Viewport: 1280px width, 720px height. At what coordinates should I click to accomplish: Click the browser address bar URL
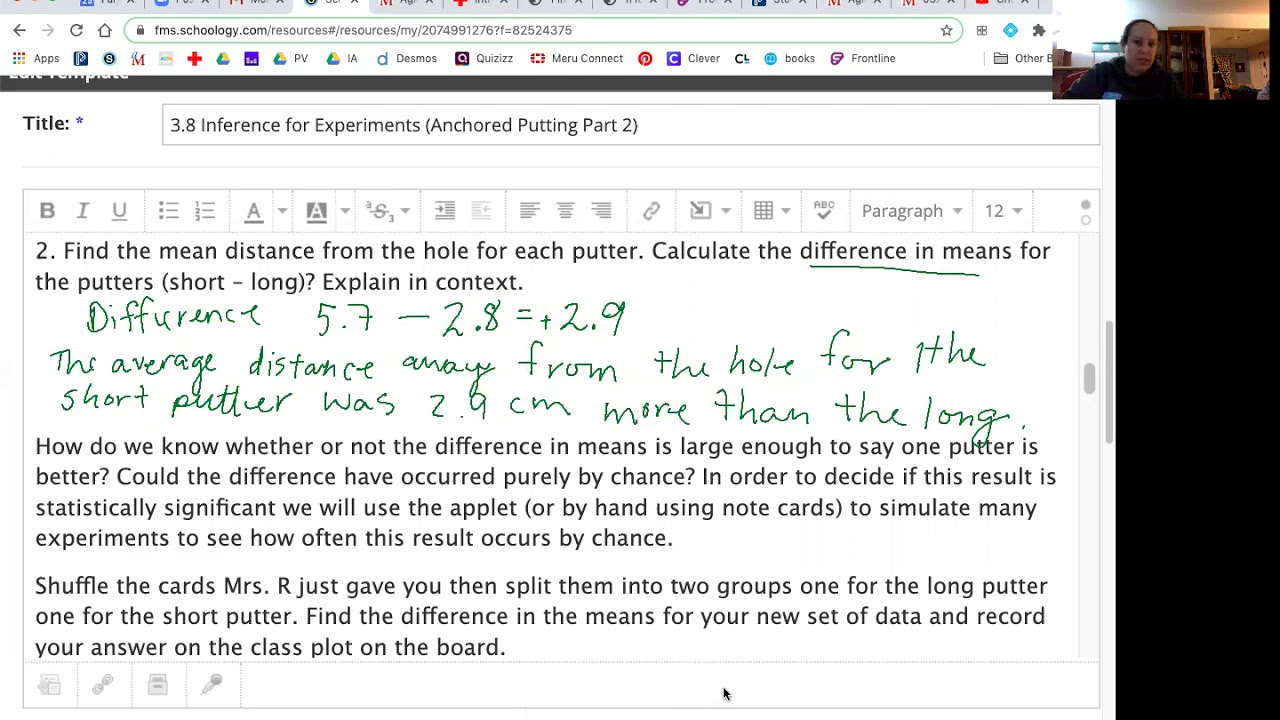363,31
